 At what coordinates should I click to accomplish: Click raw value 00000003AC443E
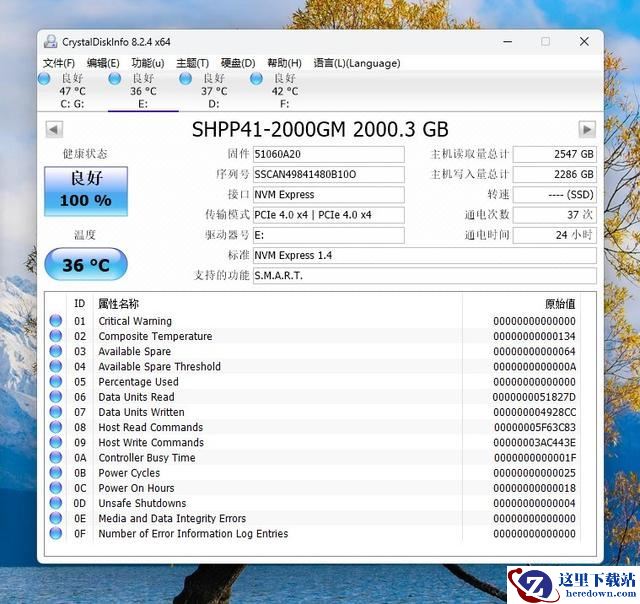coord(534,442)
